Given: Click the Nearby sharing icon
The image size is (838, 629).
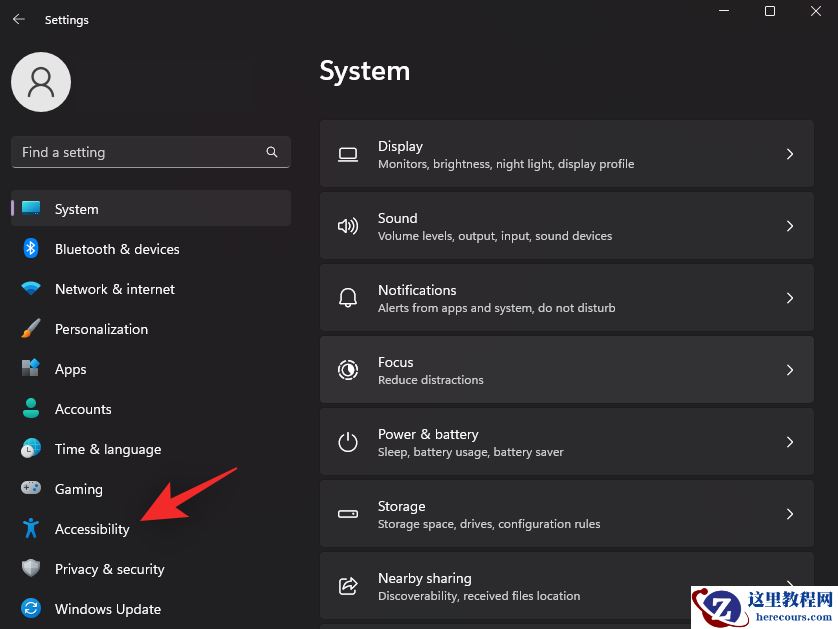Looking at the screenshot, I should 347,586.
